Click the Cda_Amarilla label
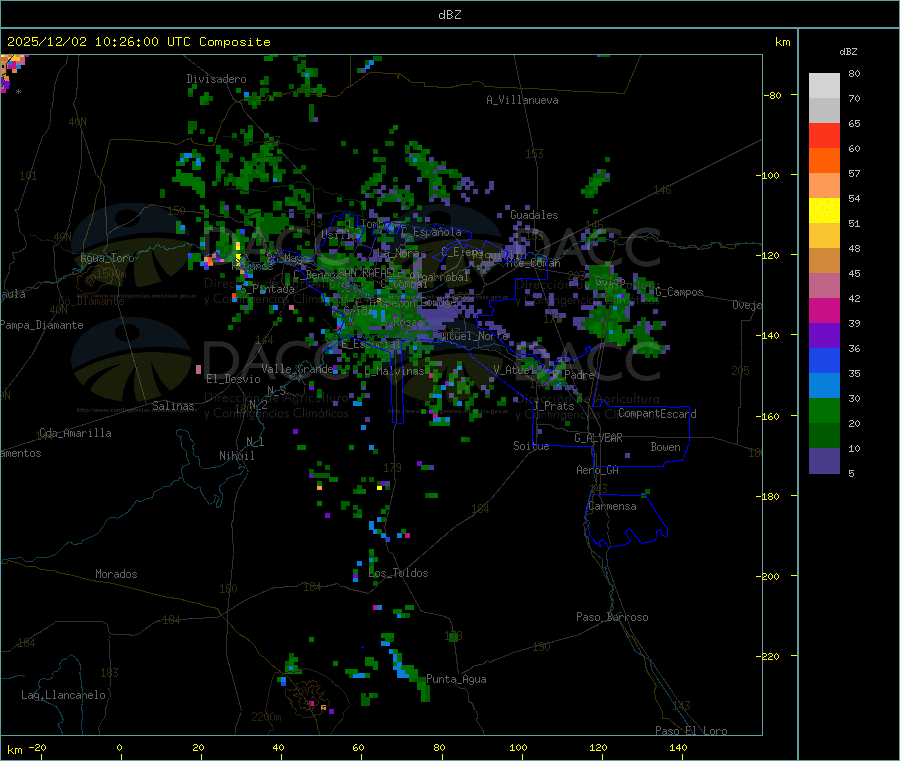Screen dimensions: 900x761 tap(75, 433)
